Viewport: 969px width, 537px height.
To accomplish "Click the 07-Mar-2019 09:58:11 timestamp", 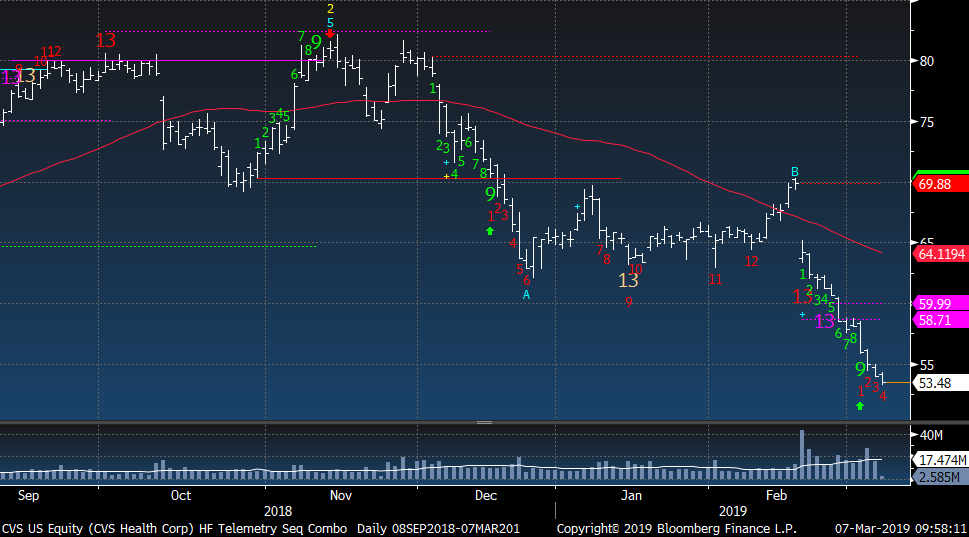I will click(900, 529).
